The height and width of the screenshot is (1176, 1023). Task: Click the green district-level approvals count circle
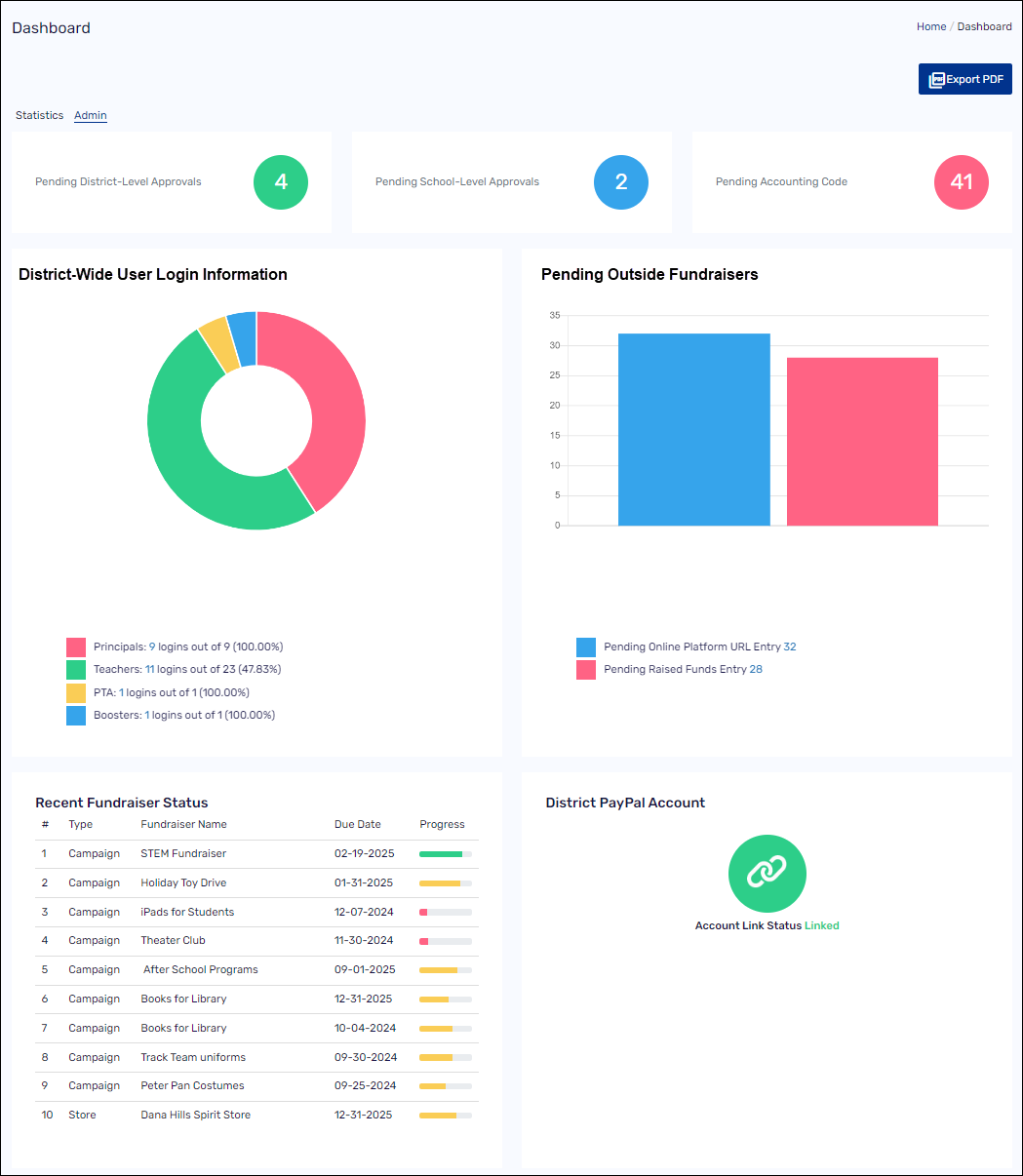tap(281, 182)
